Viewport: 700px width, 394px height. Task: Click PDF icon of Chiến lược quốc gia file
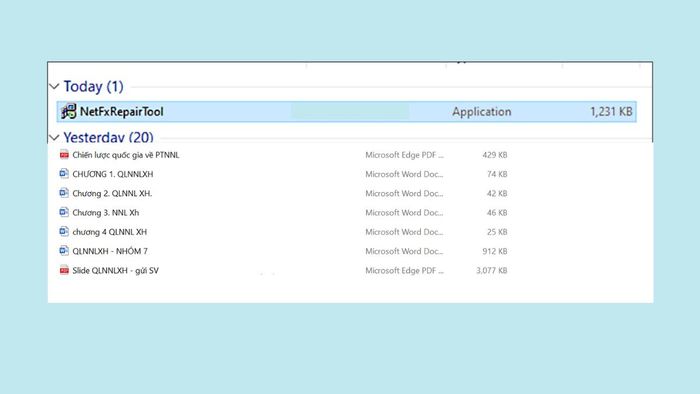point(64,154)
